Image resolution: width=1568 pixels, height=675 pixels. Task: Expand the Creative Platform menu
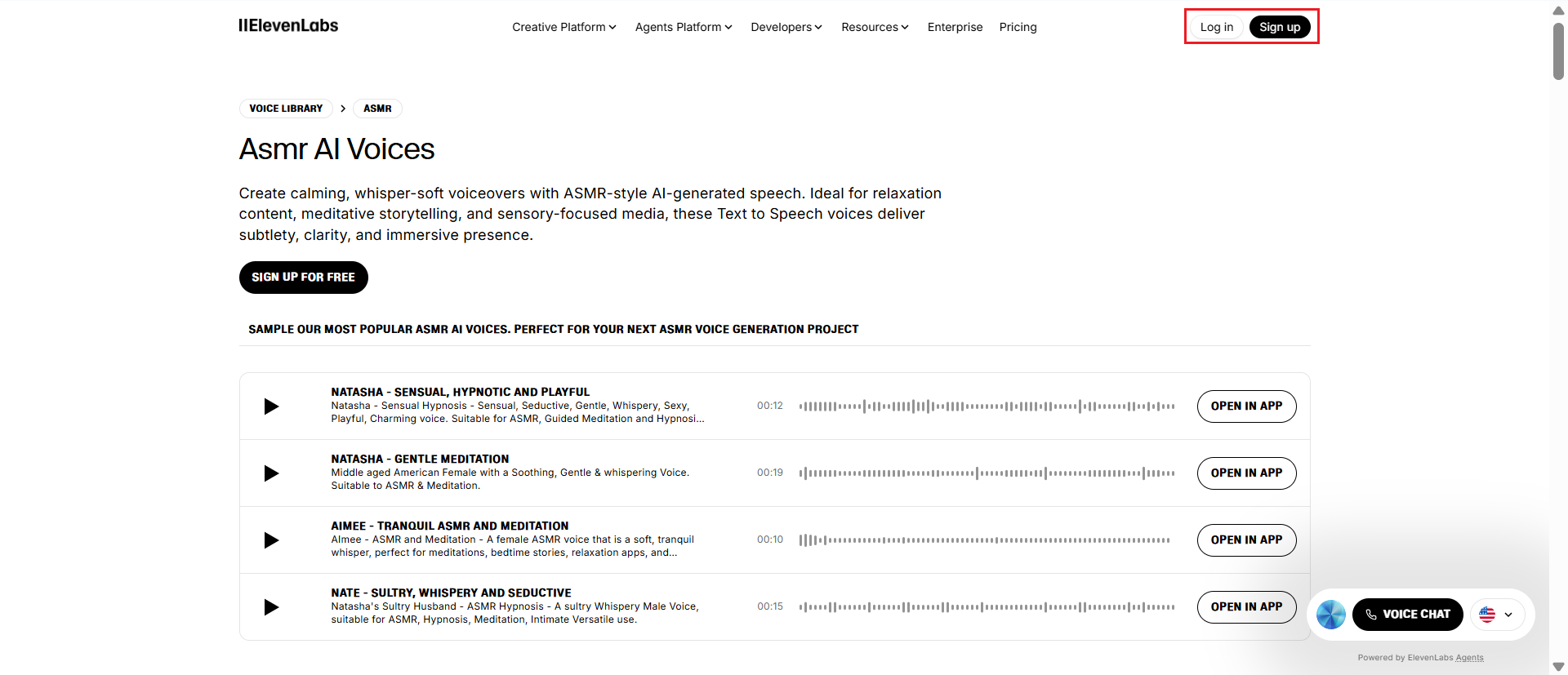click(x=564, y=27)
